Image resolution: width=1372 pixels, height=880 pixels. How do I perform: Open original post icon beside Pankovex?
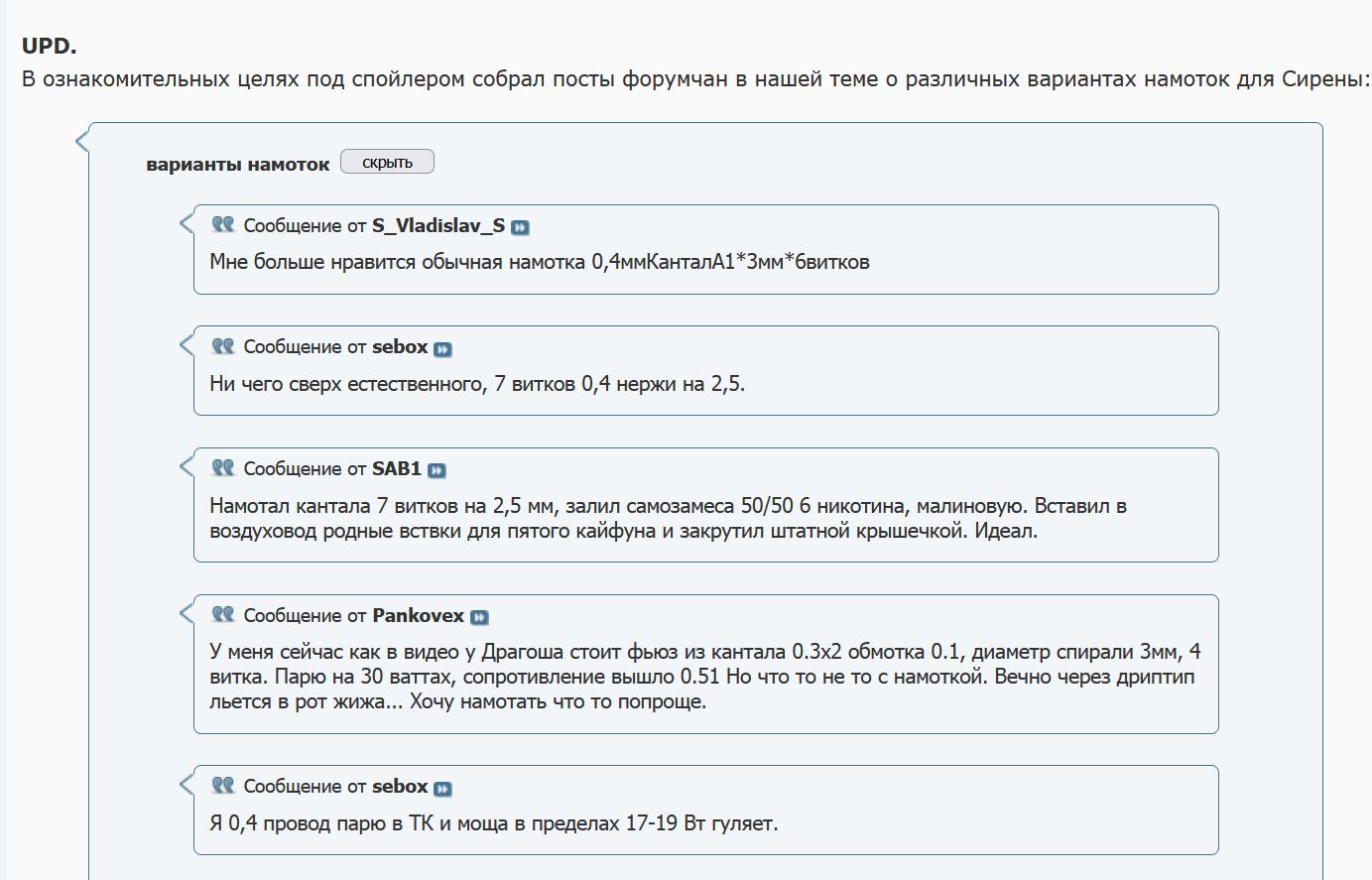(x=479, y=617)
